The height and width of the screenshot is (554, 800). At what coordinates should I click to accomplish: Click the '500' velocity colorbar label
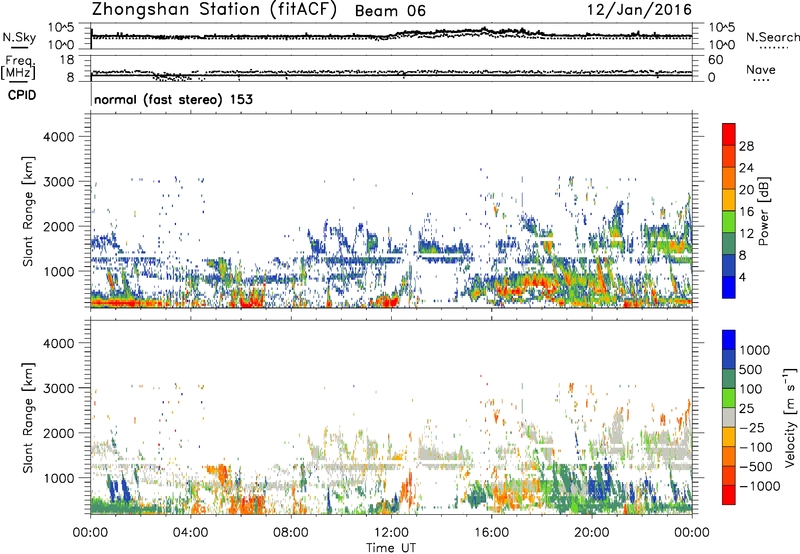[x=750, y=370]
